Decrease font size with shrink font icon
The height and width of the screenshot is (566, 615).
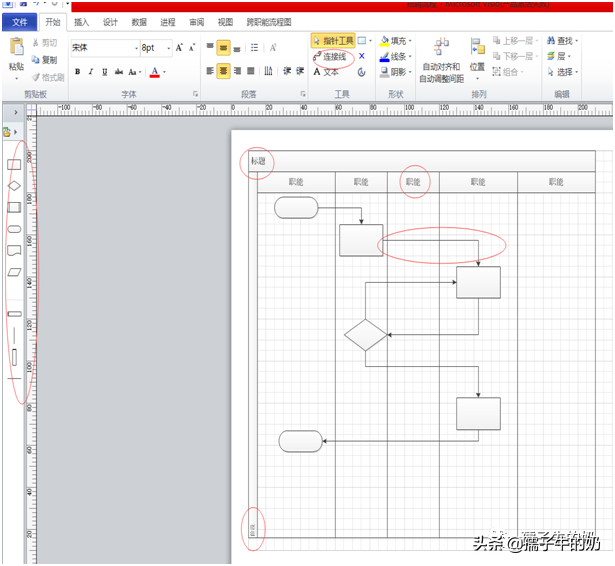coord(192,48)
